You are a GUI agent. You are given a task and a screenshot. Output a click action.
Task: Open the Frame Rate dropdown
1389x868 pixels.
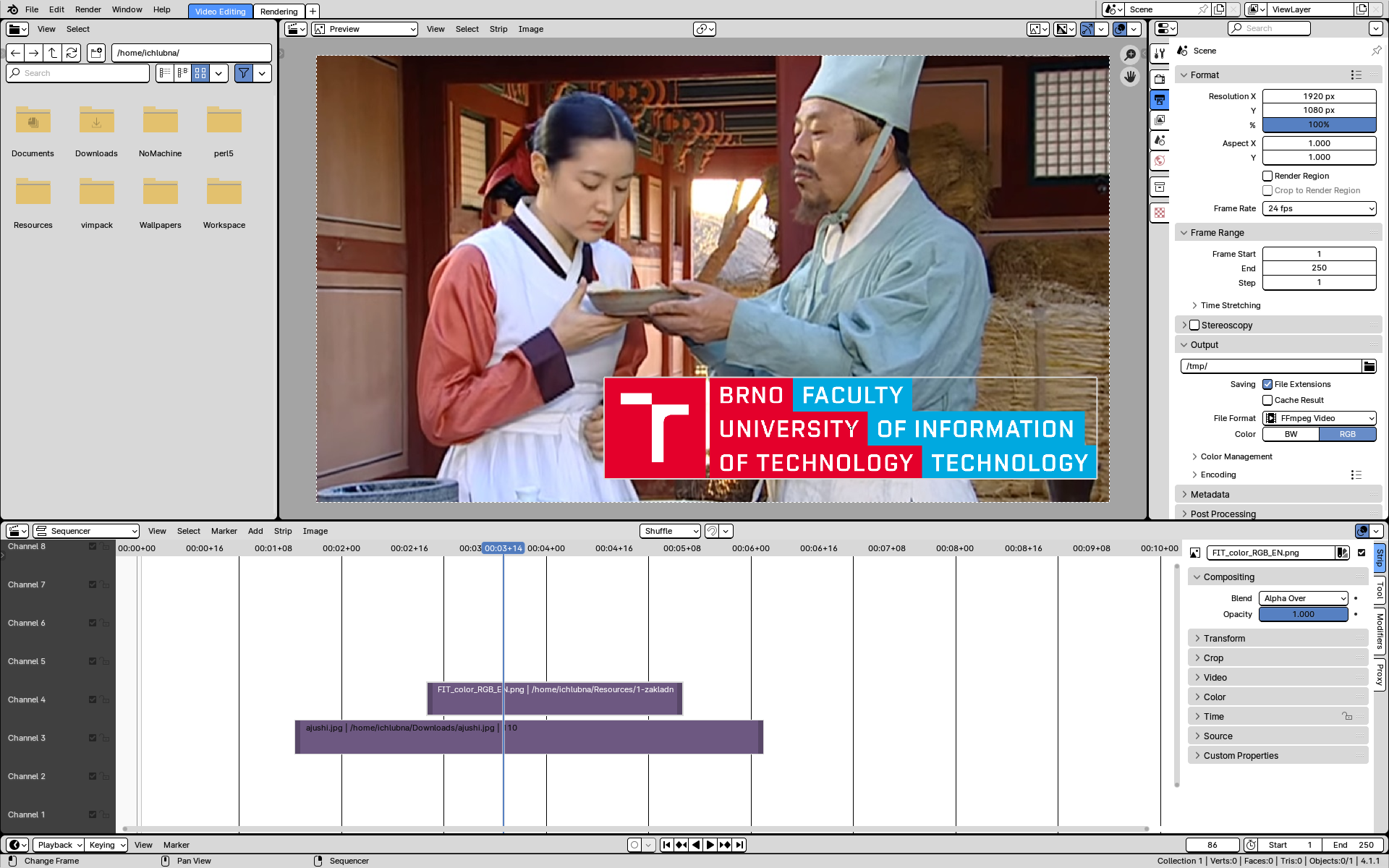pos(1319,208)
